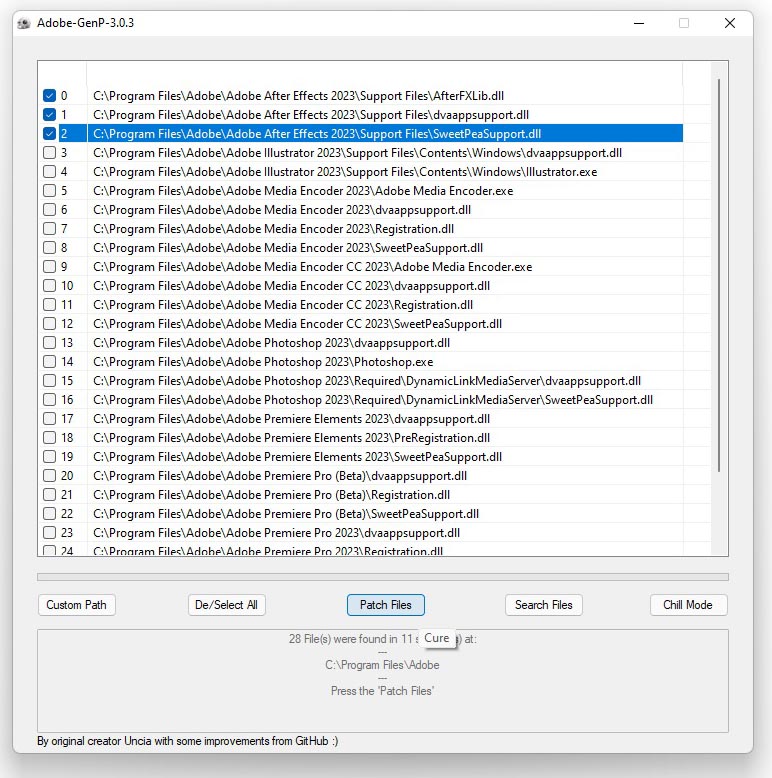Check box 4 for Illustrator.exe

pos(50,172)
